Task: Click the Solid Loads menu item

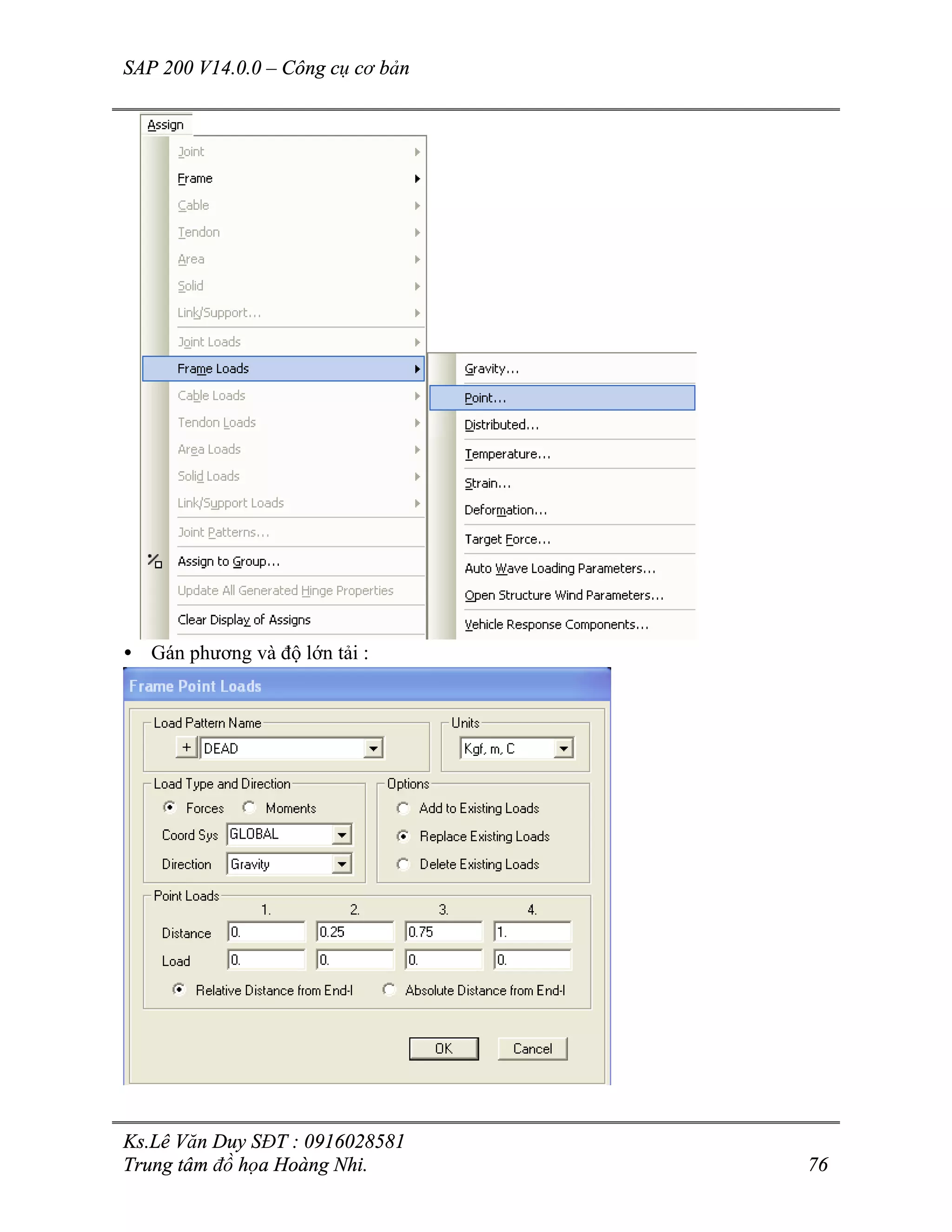Action: click(x=284, y=476)
